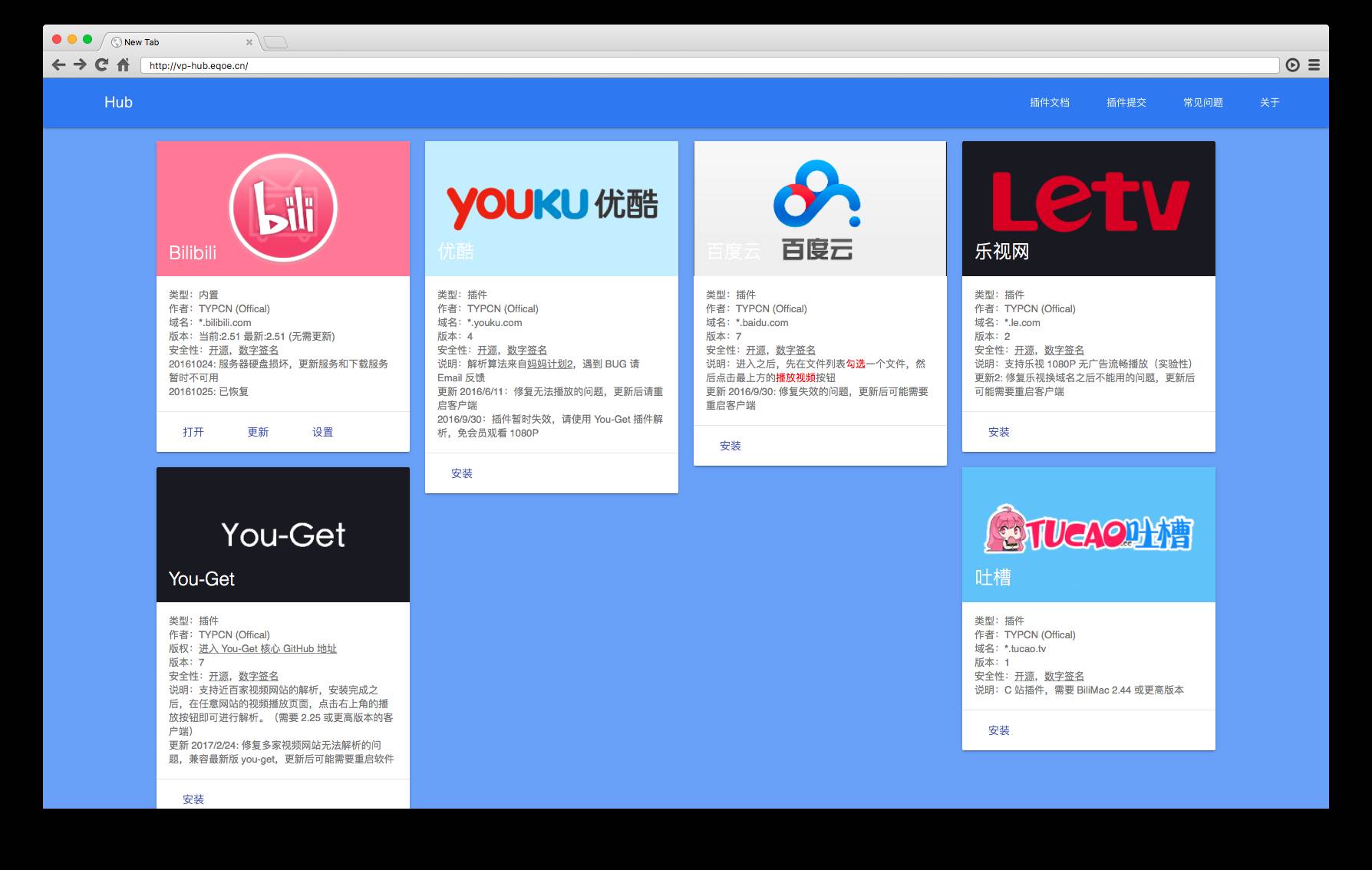Image resolution: width=1372 pixels, height=870 pixels.
Task: Open 设置 on the Bilibili card
Action: click(x=322, y=432)
